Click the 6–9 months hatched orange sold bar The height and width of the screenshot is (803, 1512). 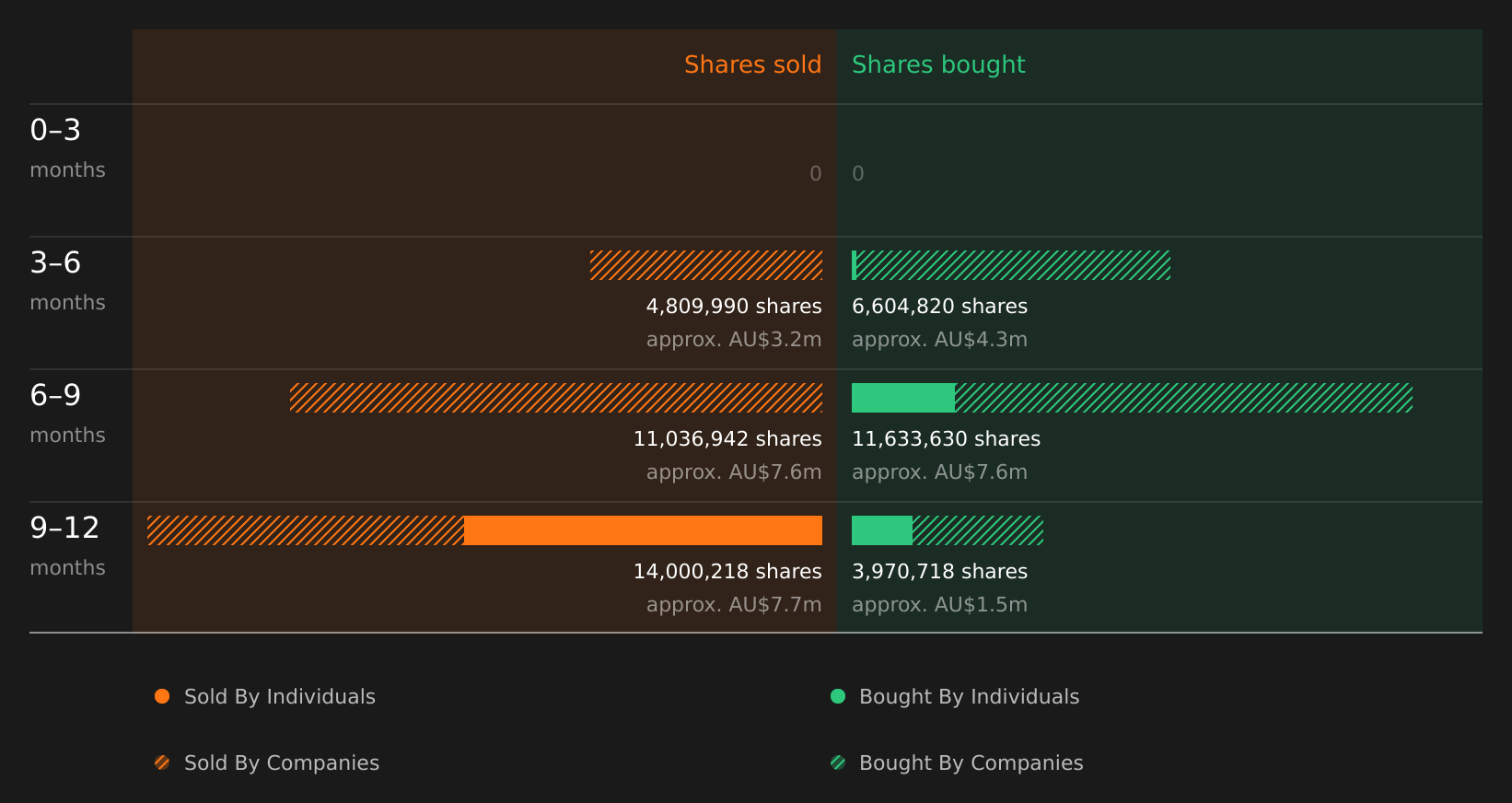[x=556, y=398]
